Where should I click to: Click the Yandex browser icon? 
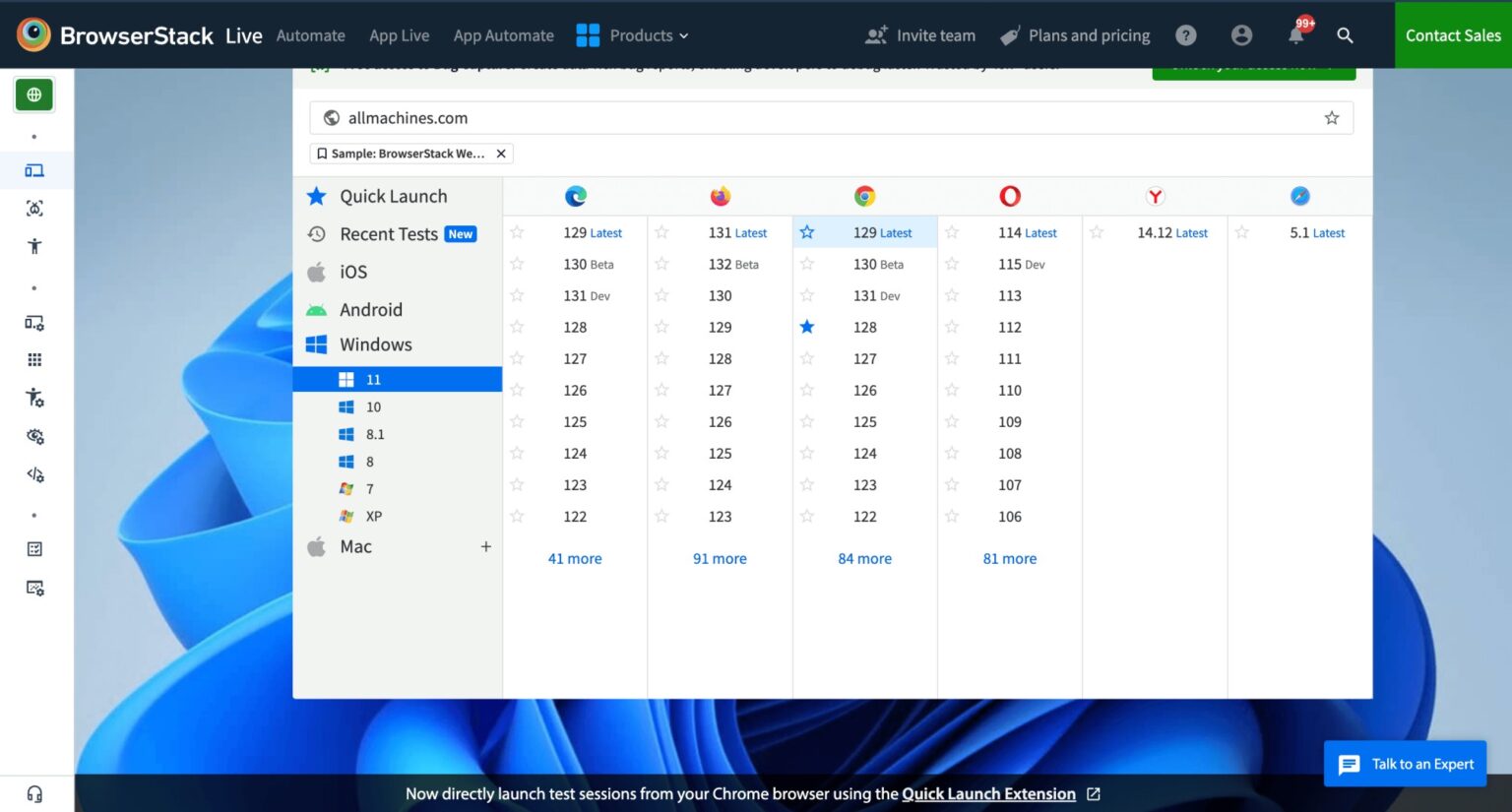pos(1154,195)
